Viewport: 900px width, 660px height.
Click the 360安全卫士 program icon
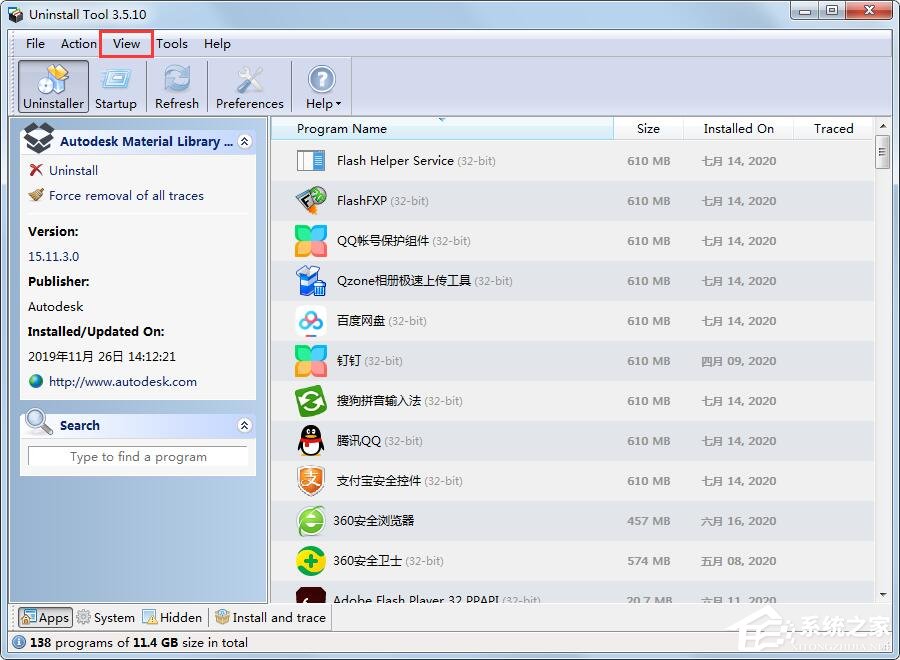[x=310, y=561]
